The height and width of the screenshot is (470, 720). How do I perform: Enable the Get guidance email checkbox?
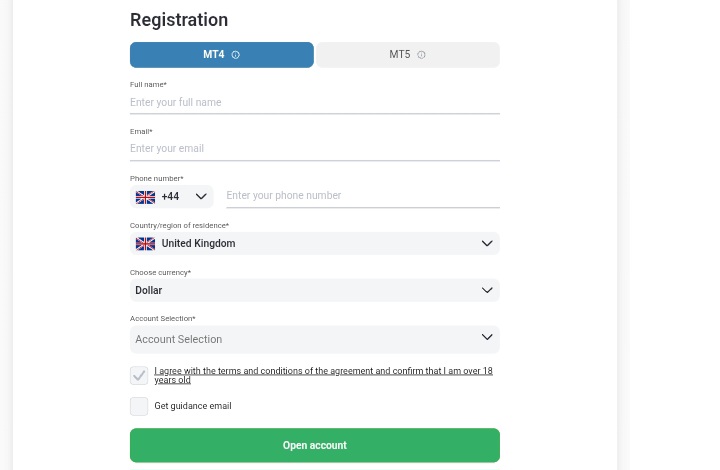pyautogui.click(x=139, y=406)
